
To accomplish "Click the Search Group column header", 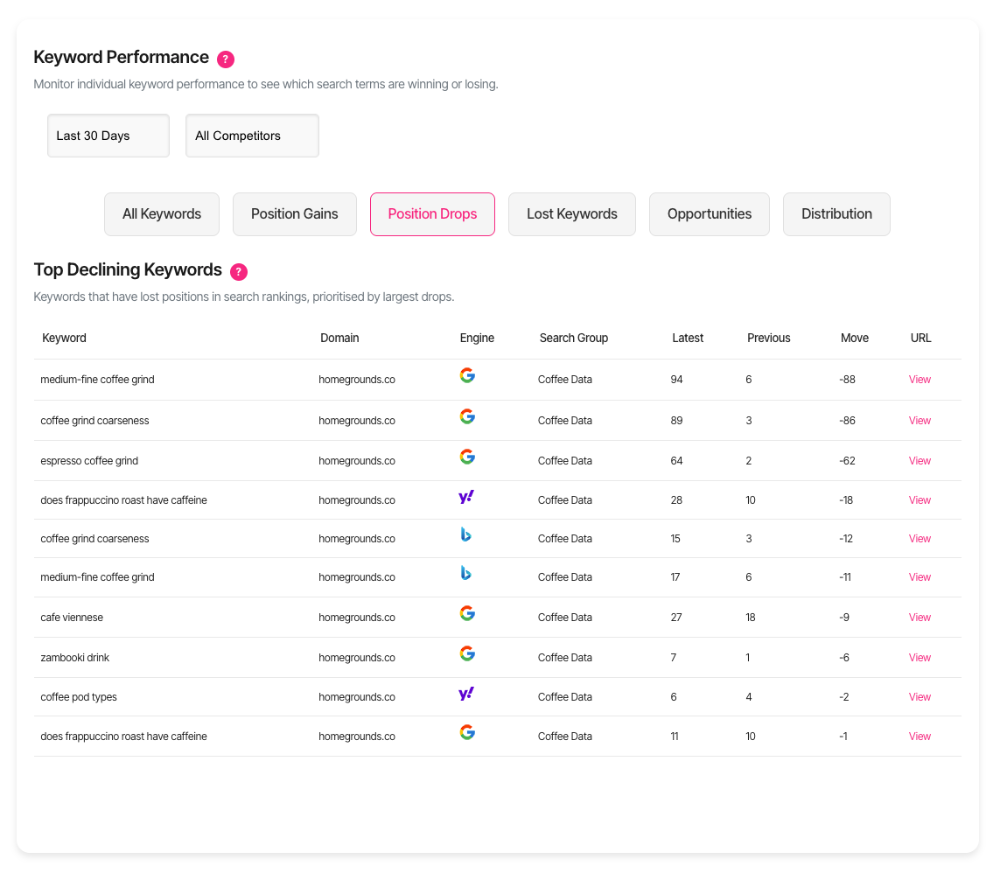I will pyautogui.click(x=574, y=338).
